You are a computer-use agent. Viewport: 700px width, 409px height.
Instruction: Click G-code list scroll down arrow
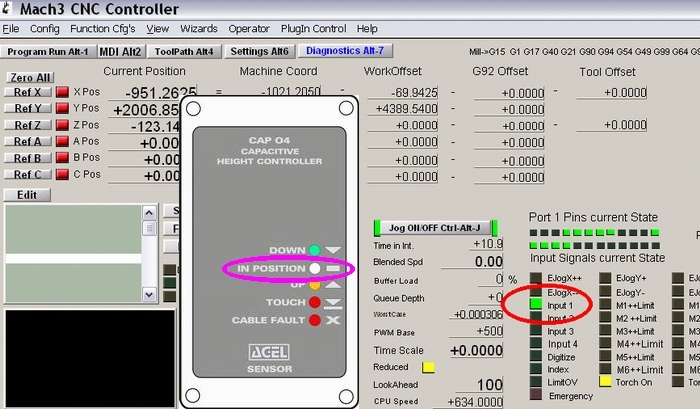click(x=149, y=294)
